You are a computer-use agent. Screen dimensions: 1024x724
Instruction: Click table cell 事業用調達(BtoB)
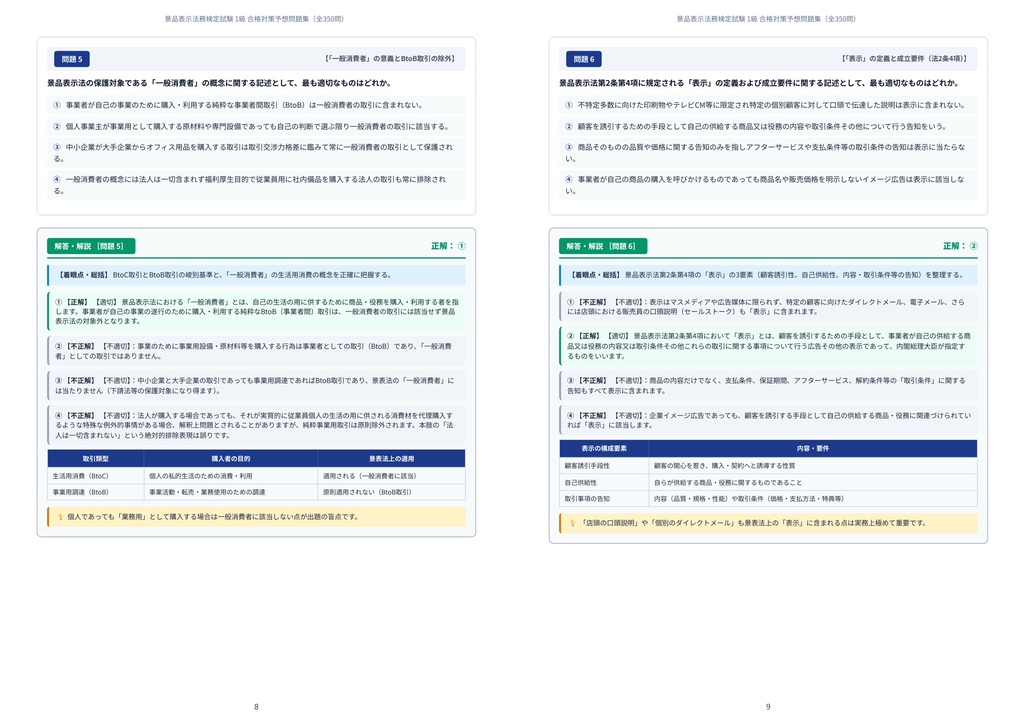pos(95,492)
